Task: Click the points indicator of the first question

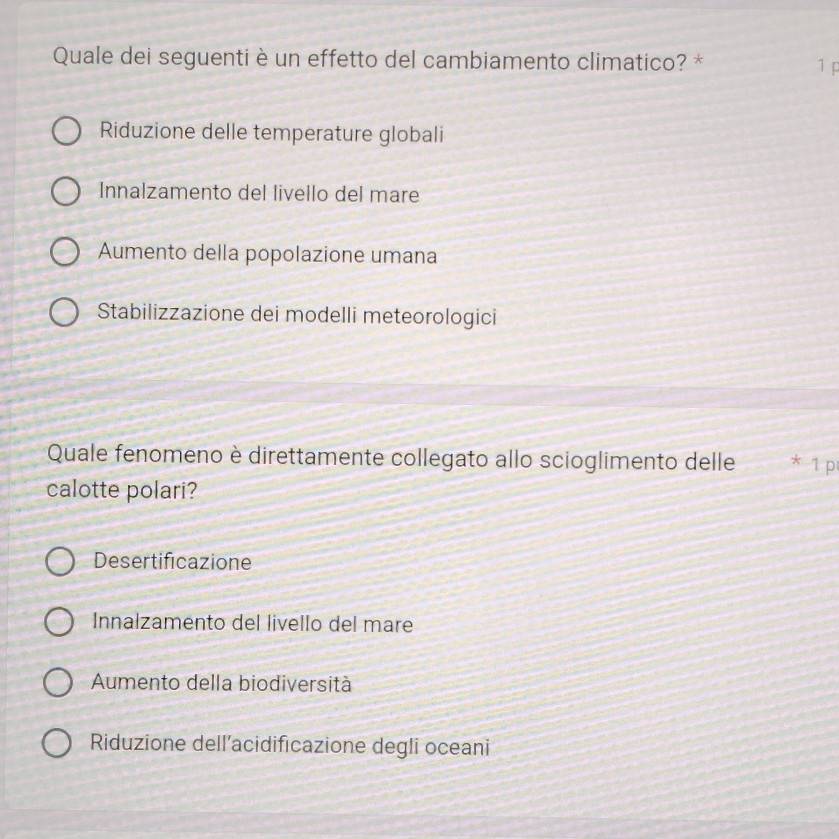Action: coord(826,66)
